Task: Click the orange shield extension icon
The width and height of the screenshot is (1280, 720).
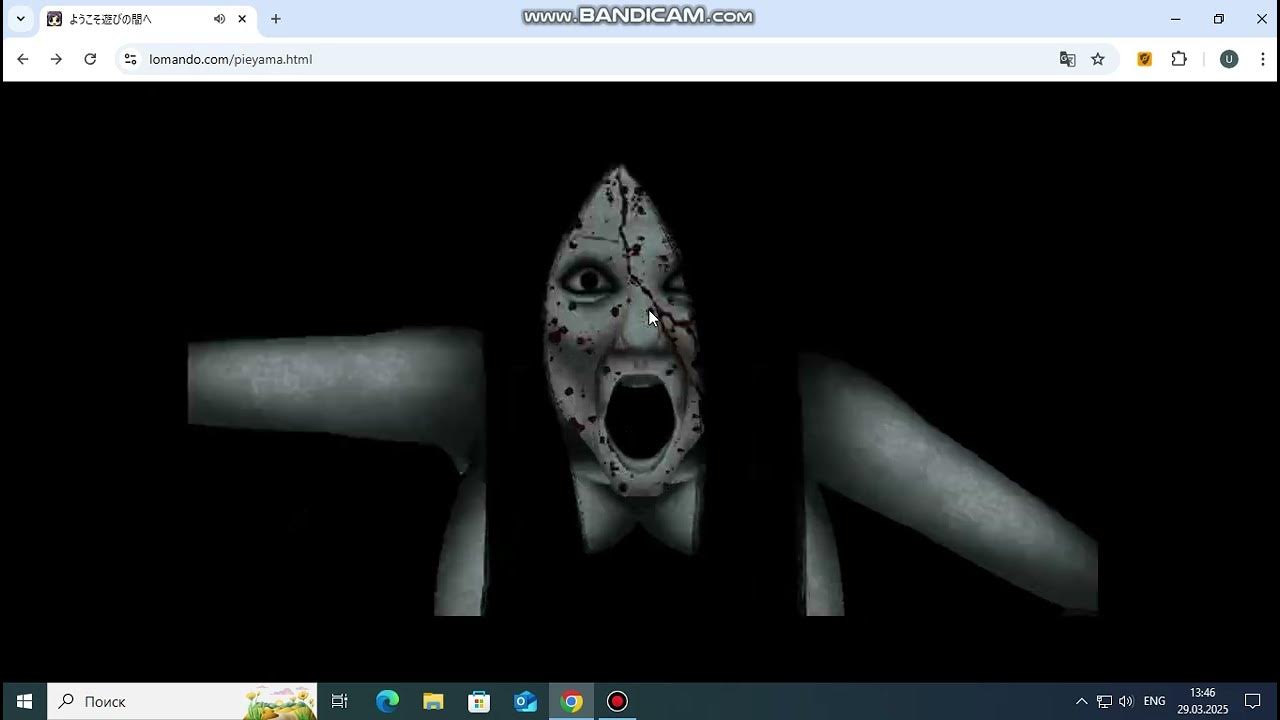Action: pos(1145,59)
